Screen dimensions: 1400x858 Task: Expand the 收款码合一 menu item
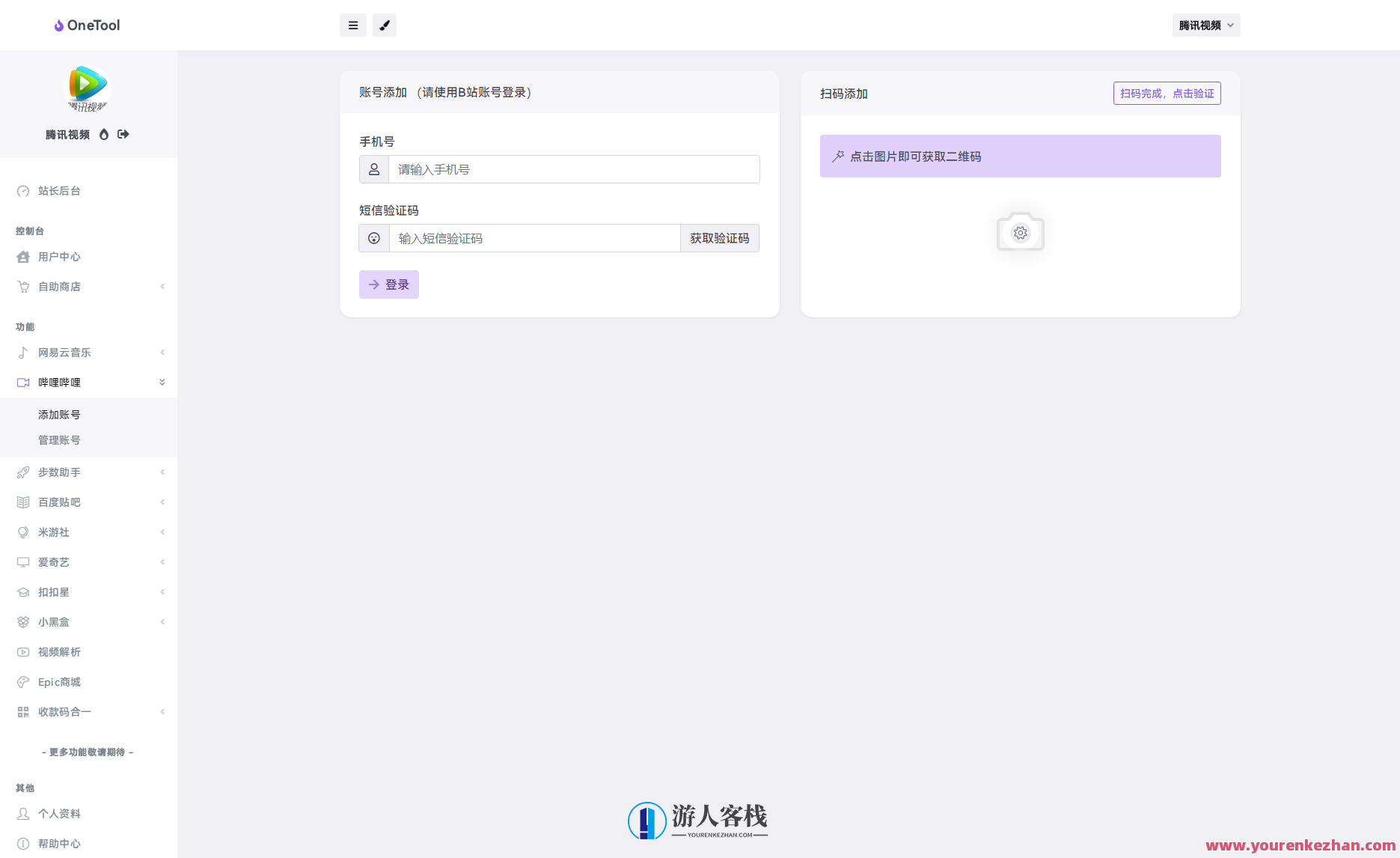coord(162,711)
